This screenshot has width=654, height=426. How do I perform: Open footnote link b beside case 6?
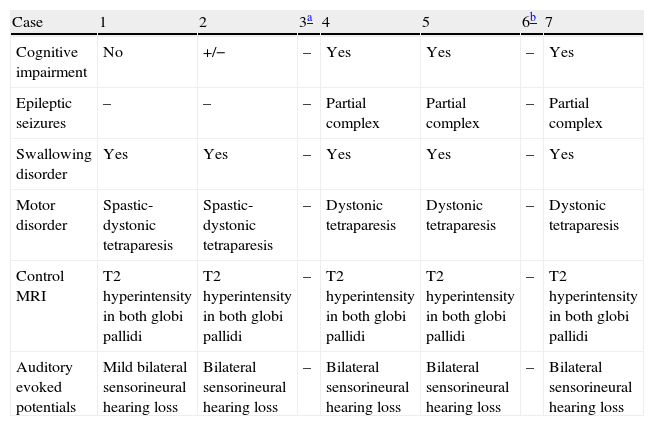click(533, 19)
